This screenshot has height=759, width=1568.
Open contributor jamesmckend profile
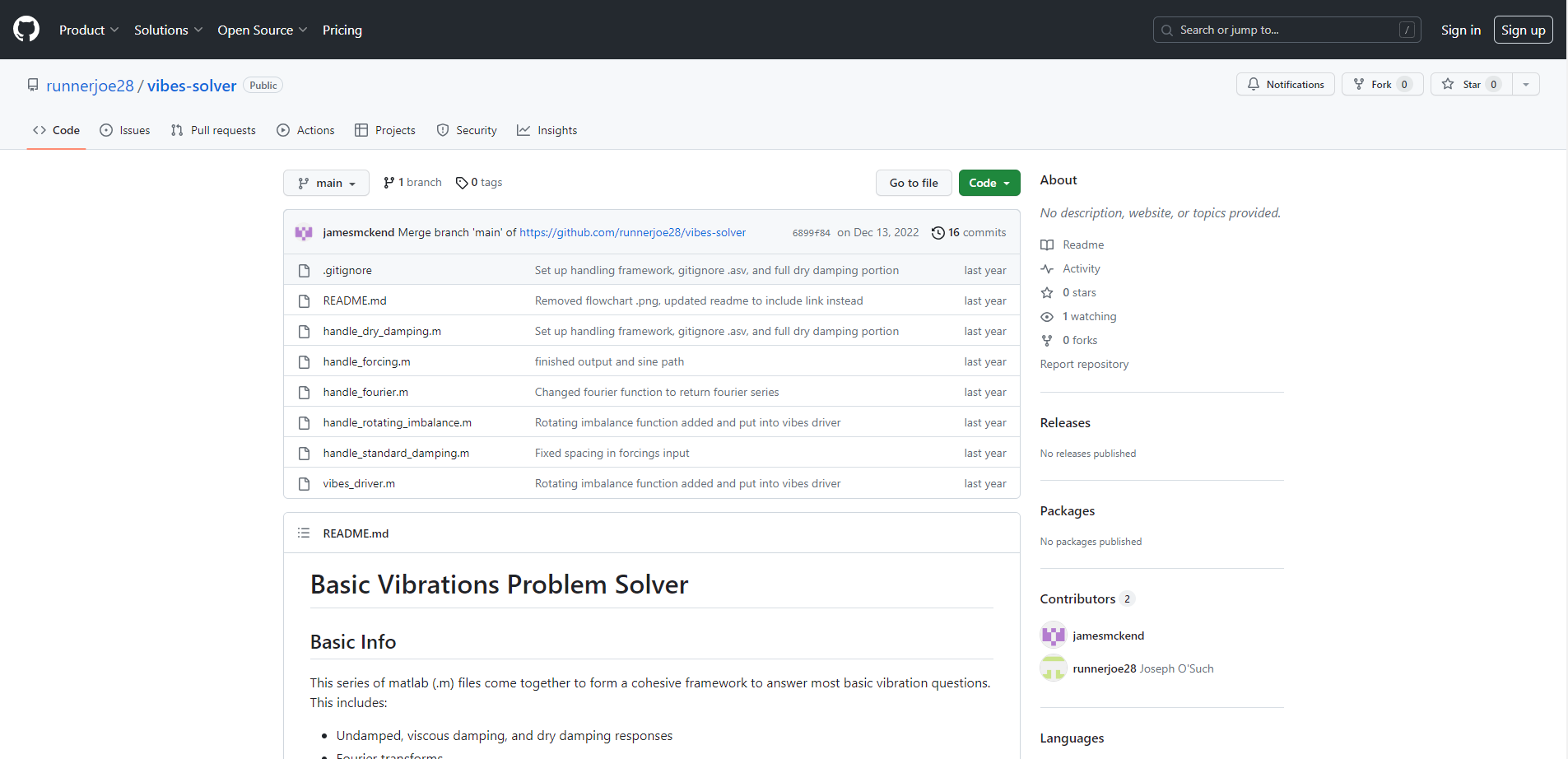click(1108, 636)
